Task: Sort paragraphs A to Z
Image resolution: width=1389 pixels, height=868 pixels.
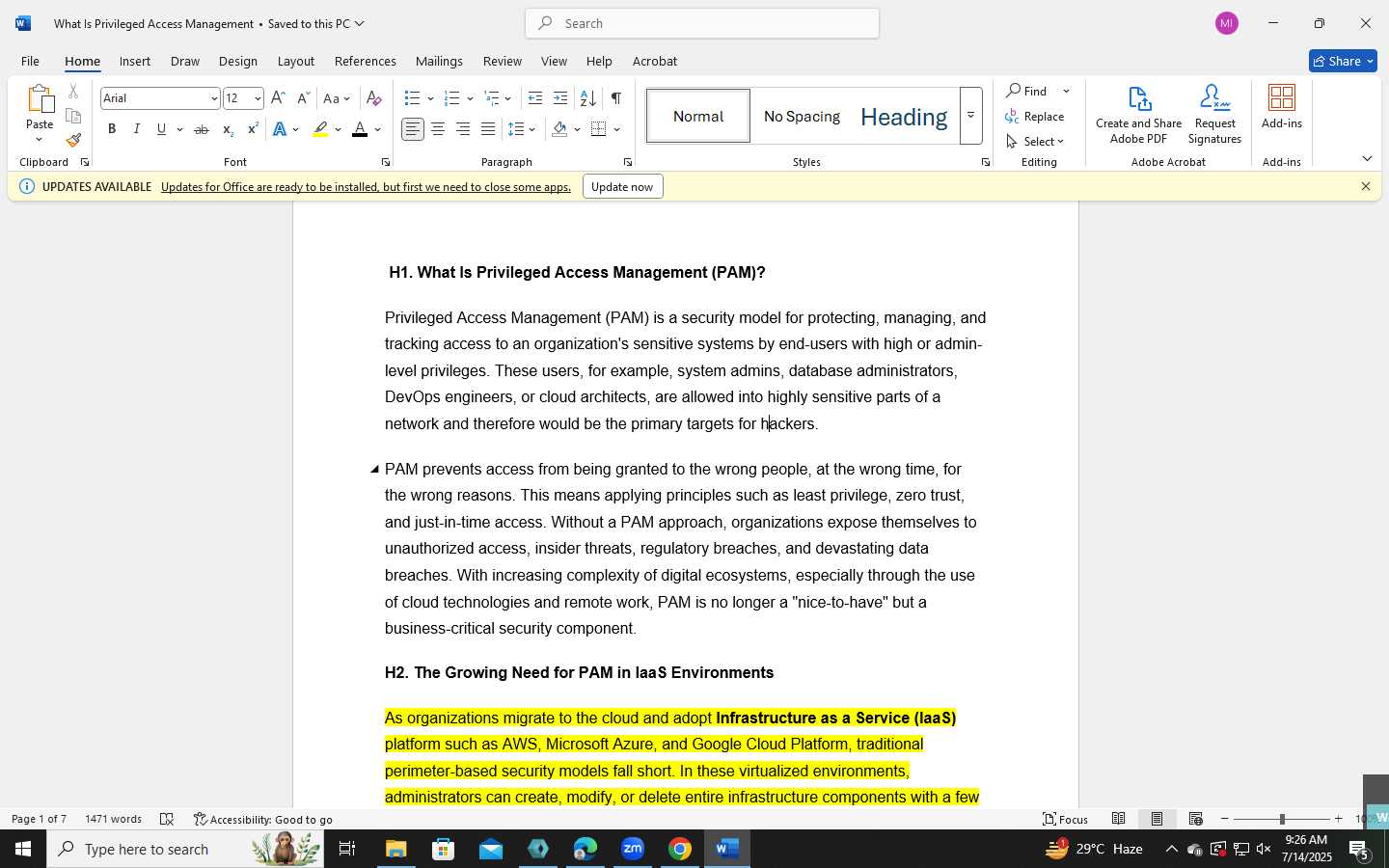Action: (587, 98)
